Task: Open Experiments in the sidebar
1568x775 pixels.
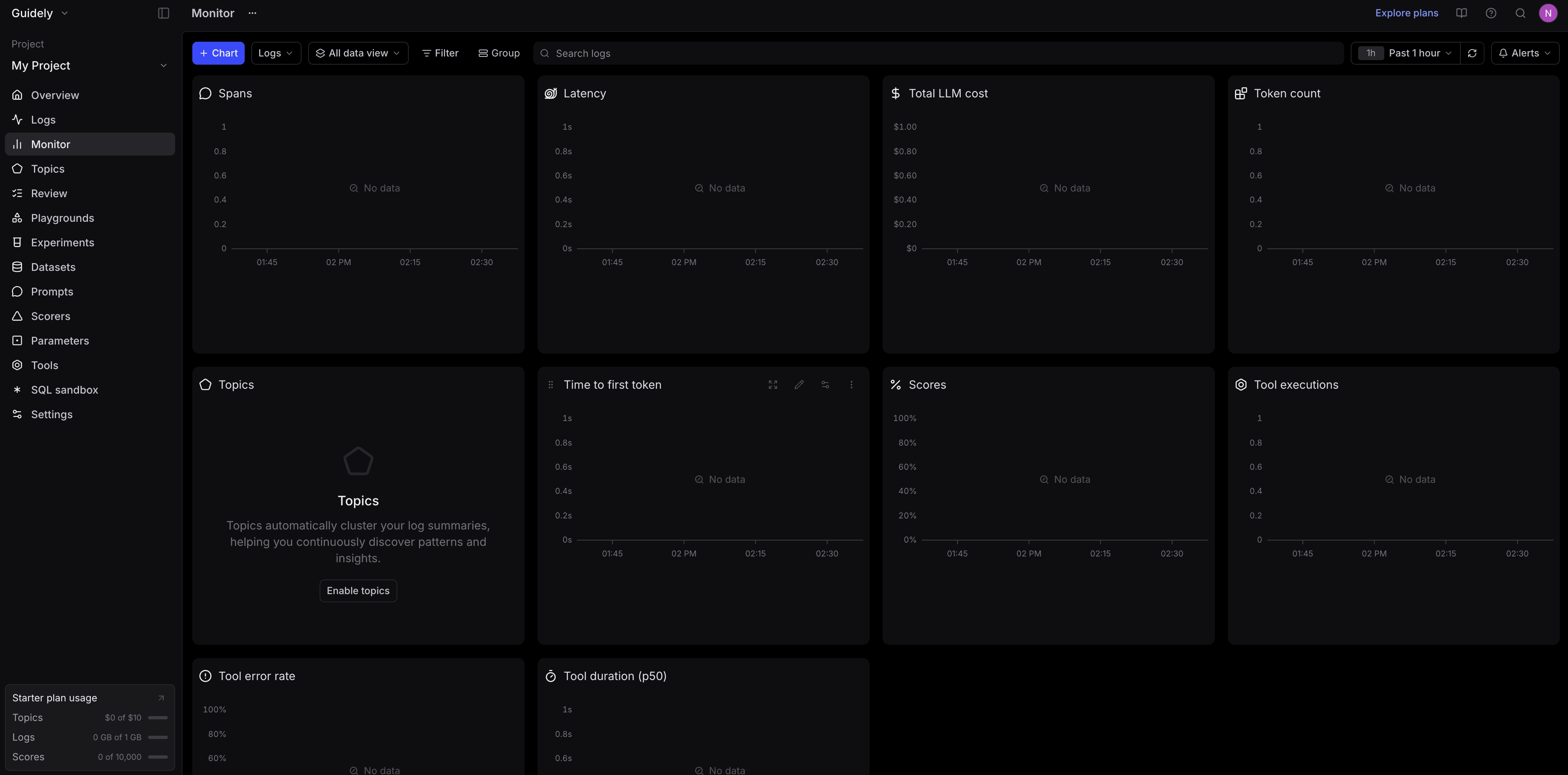Action: click(x=90, y=242)
